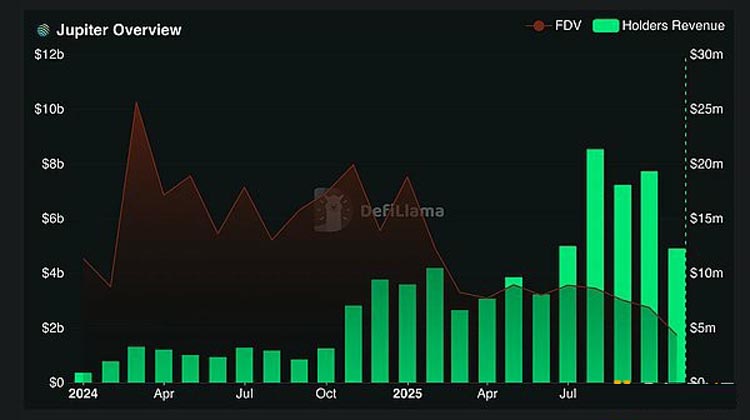Click the 2024 x-axis label
This screenshot has width=750, height=420.
(83, 394)
